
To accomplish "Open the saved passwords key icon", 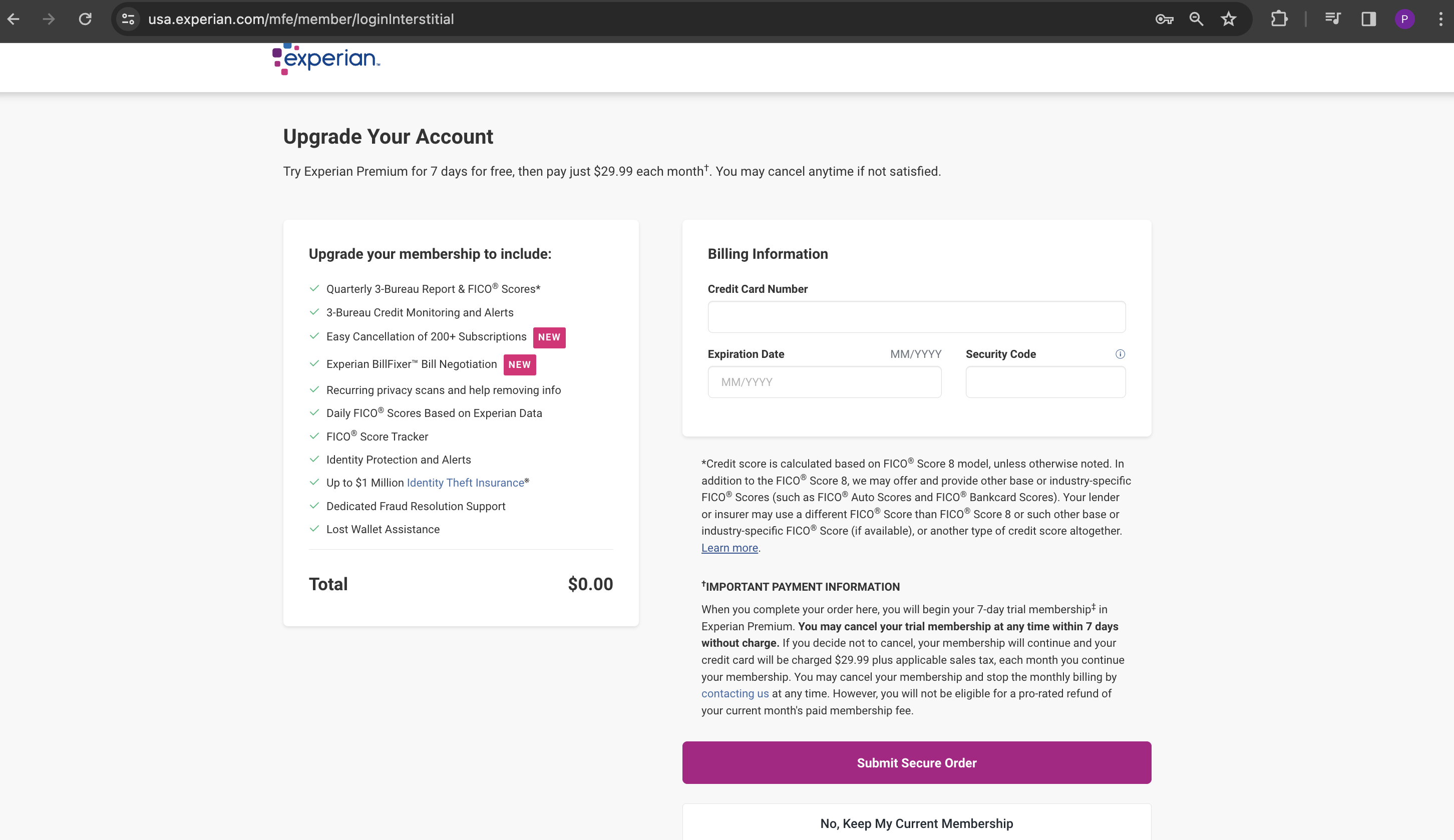I will point(1165,19).
